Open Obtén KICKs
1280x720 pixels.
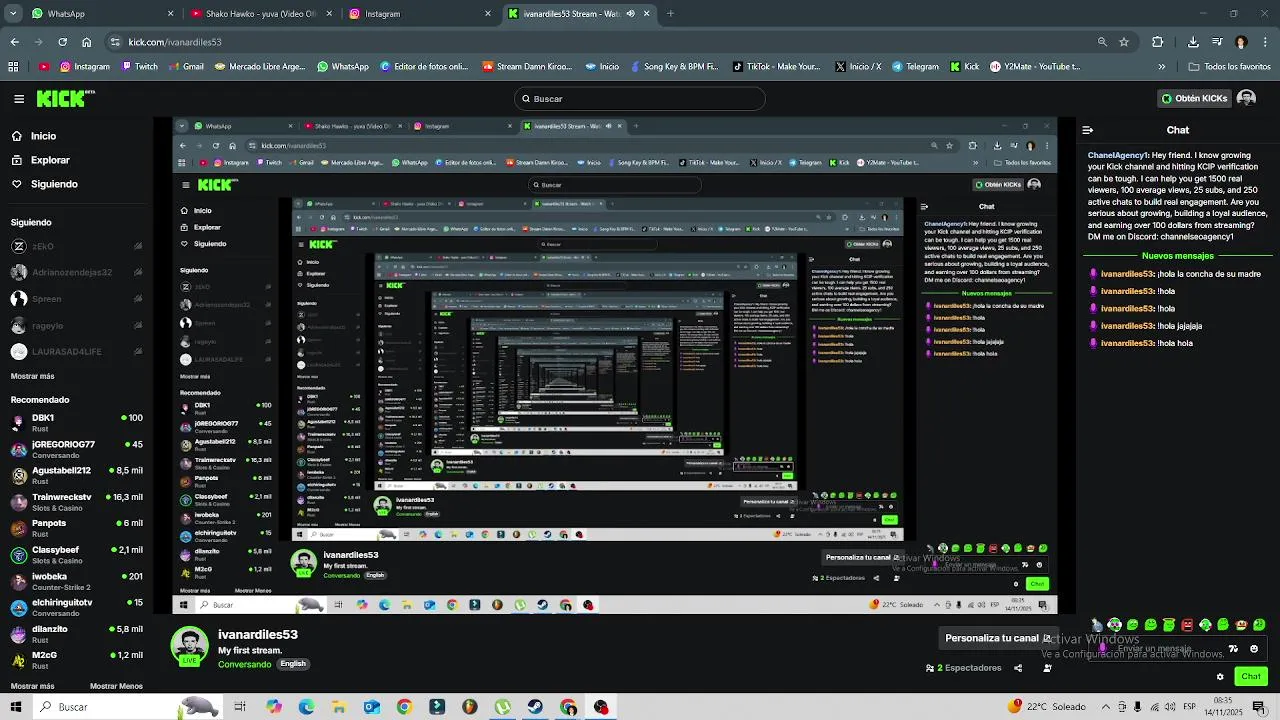pyautogui.click(x=1194, y=99)
